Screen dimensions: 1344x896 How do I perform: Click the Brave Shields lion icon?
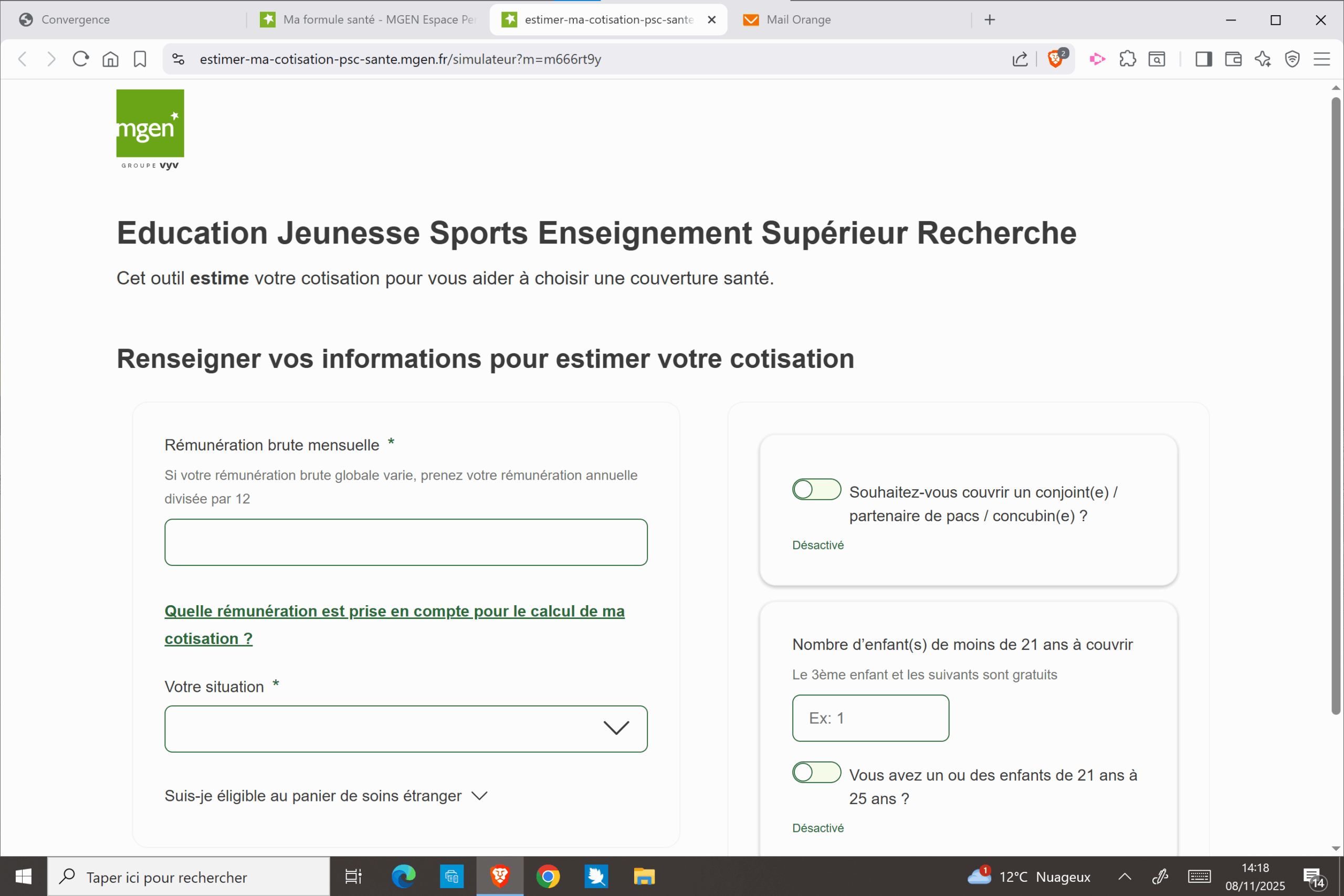tap(1055, 59)
